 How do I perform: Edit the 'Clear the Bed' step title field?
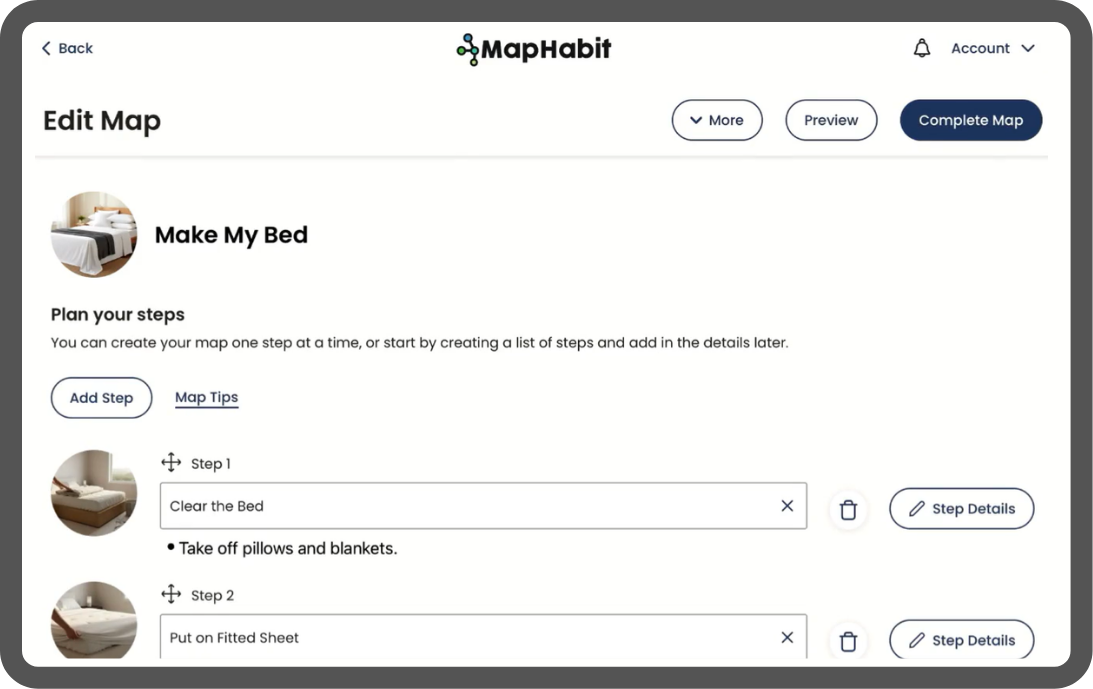coord(483,506)
